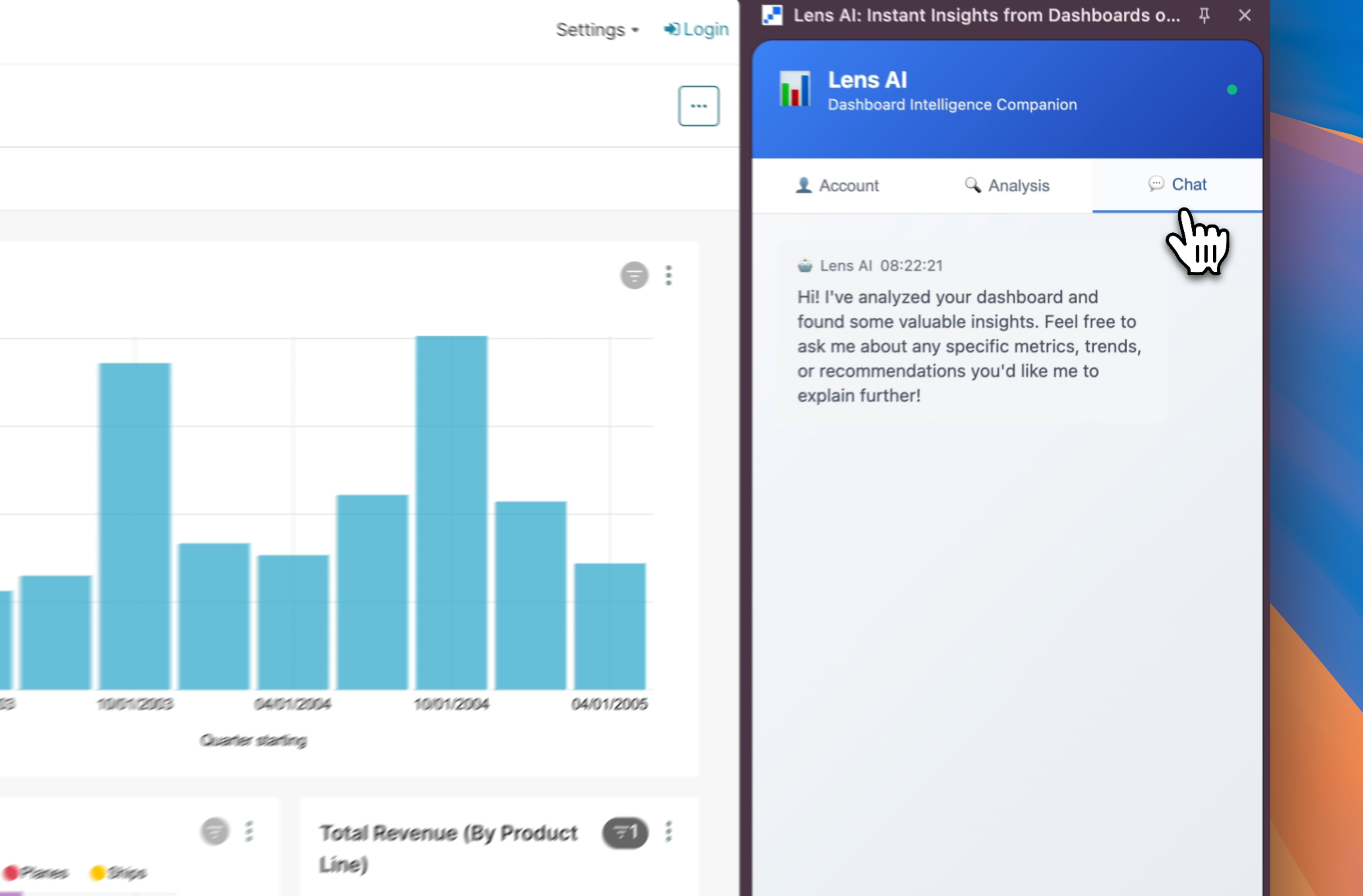Click the bar at 10/01/2003
Screen dimensions: 1363x896
pyautogui.click(x=134, y=526)
